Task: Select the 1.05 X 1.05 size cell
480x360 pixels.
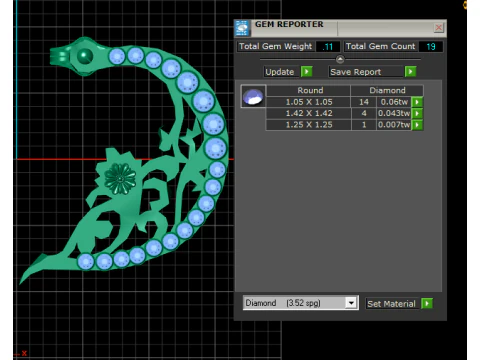Action: coord(309,102)
